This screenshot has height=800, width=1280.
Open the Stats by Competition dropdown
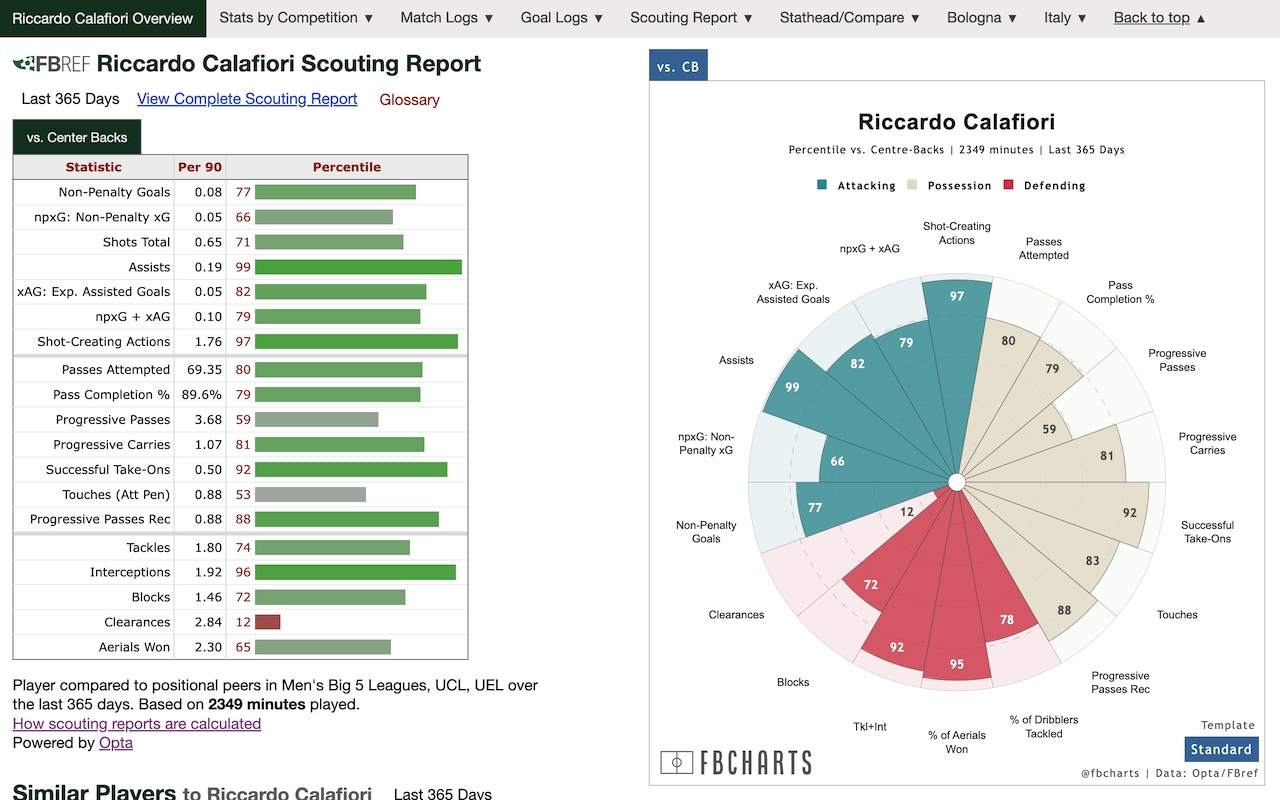coord(295,17)
